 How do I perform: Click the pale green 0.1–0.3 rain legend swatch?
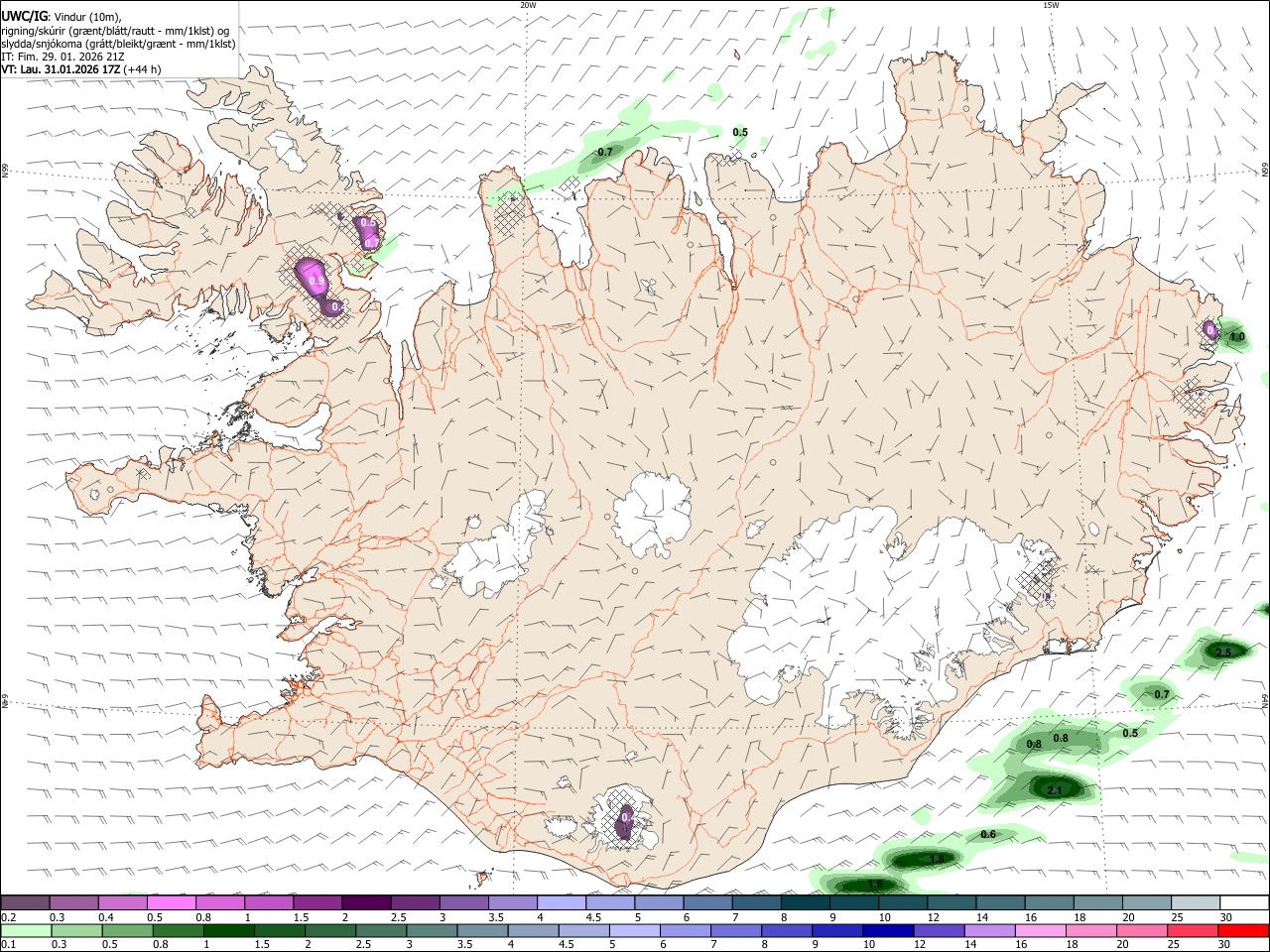(x=25, y=931)
